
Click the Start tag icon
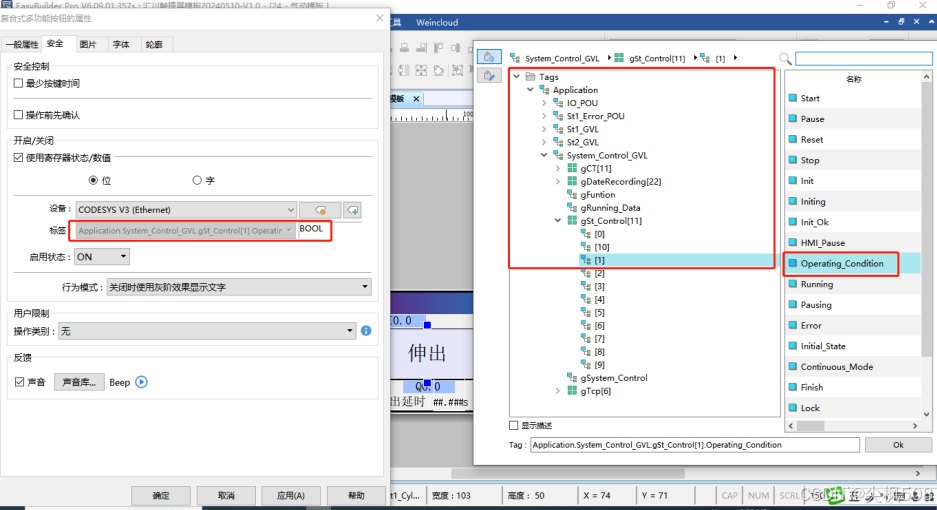792,98
